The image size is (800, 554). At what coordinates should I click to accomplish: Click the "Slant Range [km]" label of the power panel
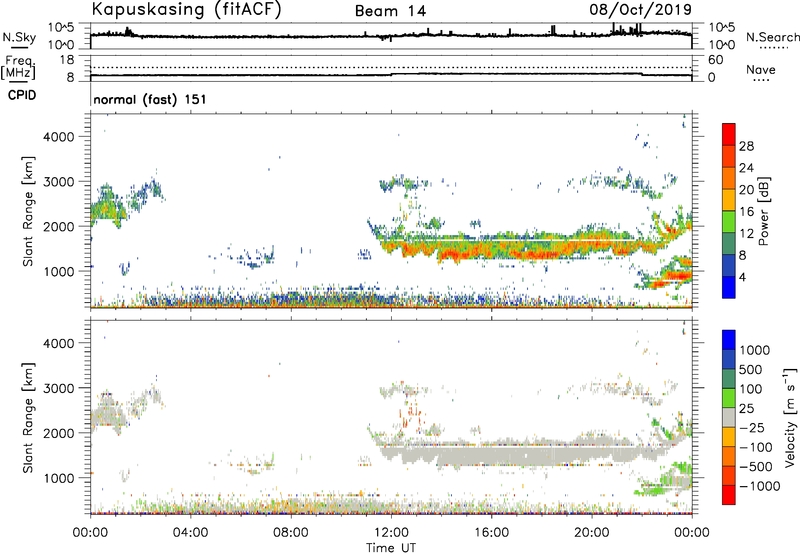(x=28, y=211)
